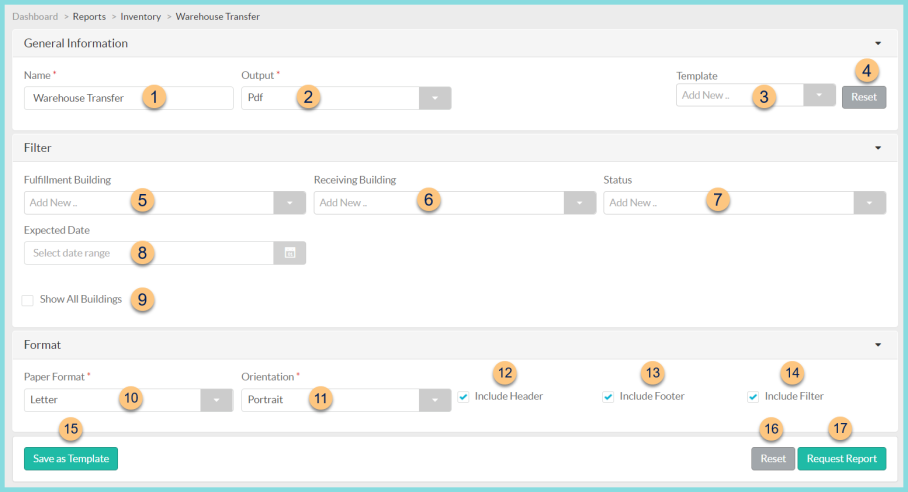
Task: Open the Paper Format dropdown arrow
Action: pos(217,400)
